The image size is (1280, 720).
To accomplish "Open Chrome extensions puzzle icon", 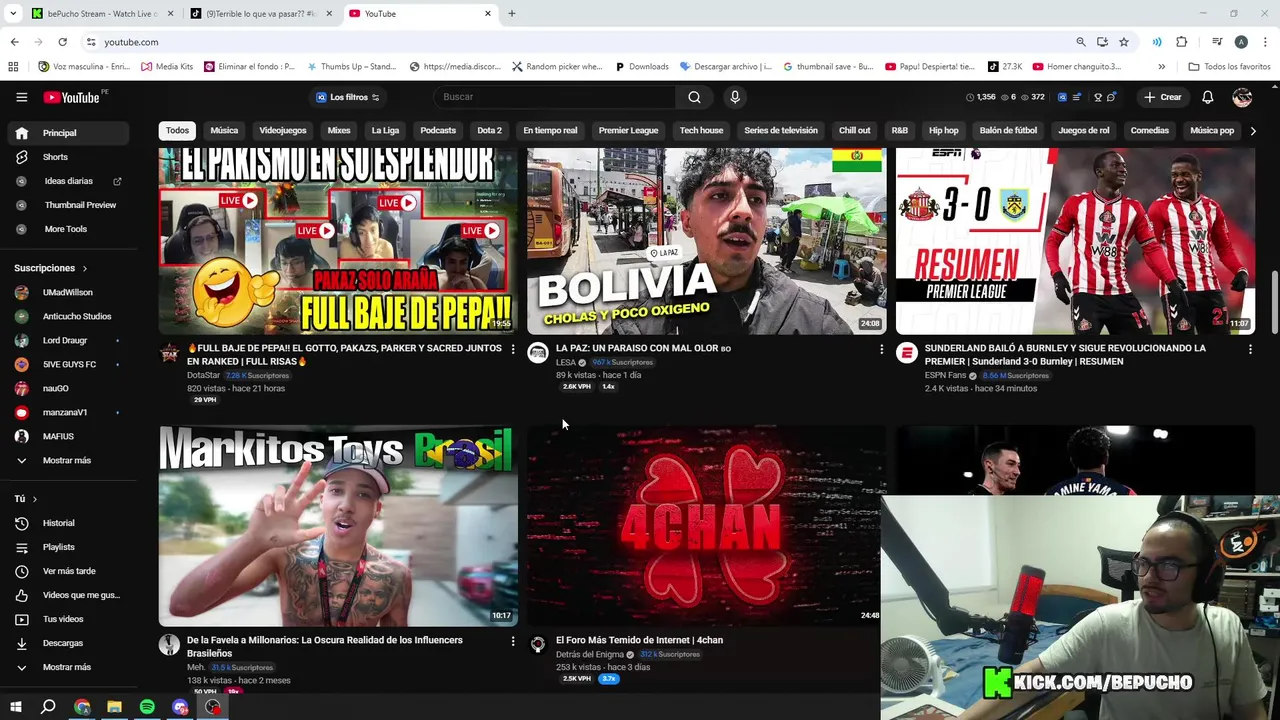I will click(x=1181, y=42).
